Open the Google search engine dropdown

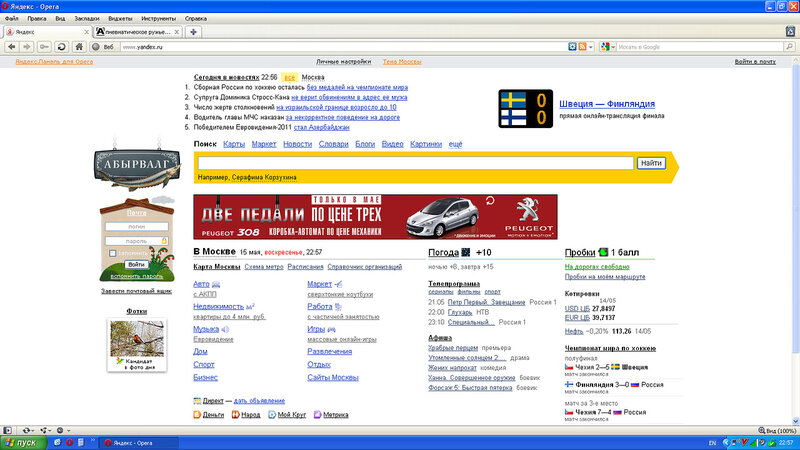[x=608, y=46]
